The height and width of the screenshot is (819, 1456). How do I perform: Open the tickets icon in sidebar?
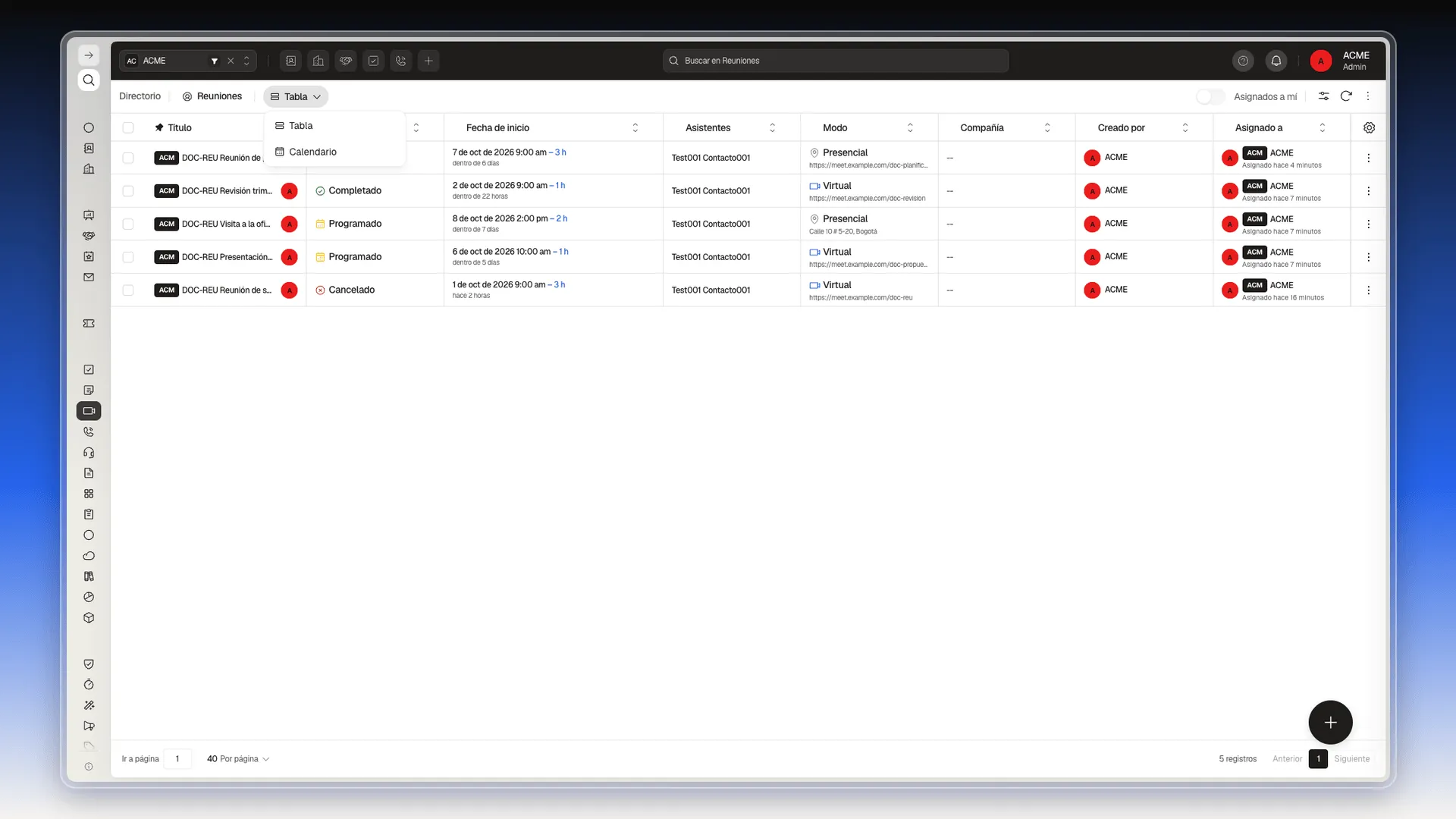tap(89, 324)
